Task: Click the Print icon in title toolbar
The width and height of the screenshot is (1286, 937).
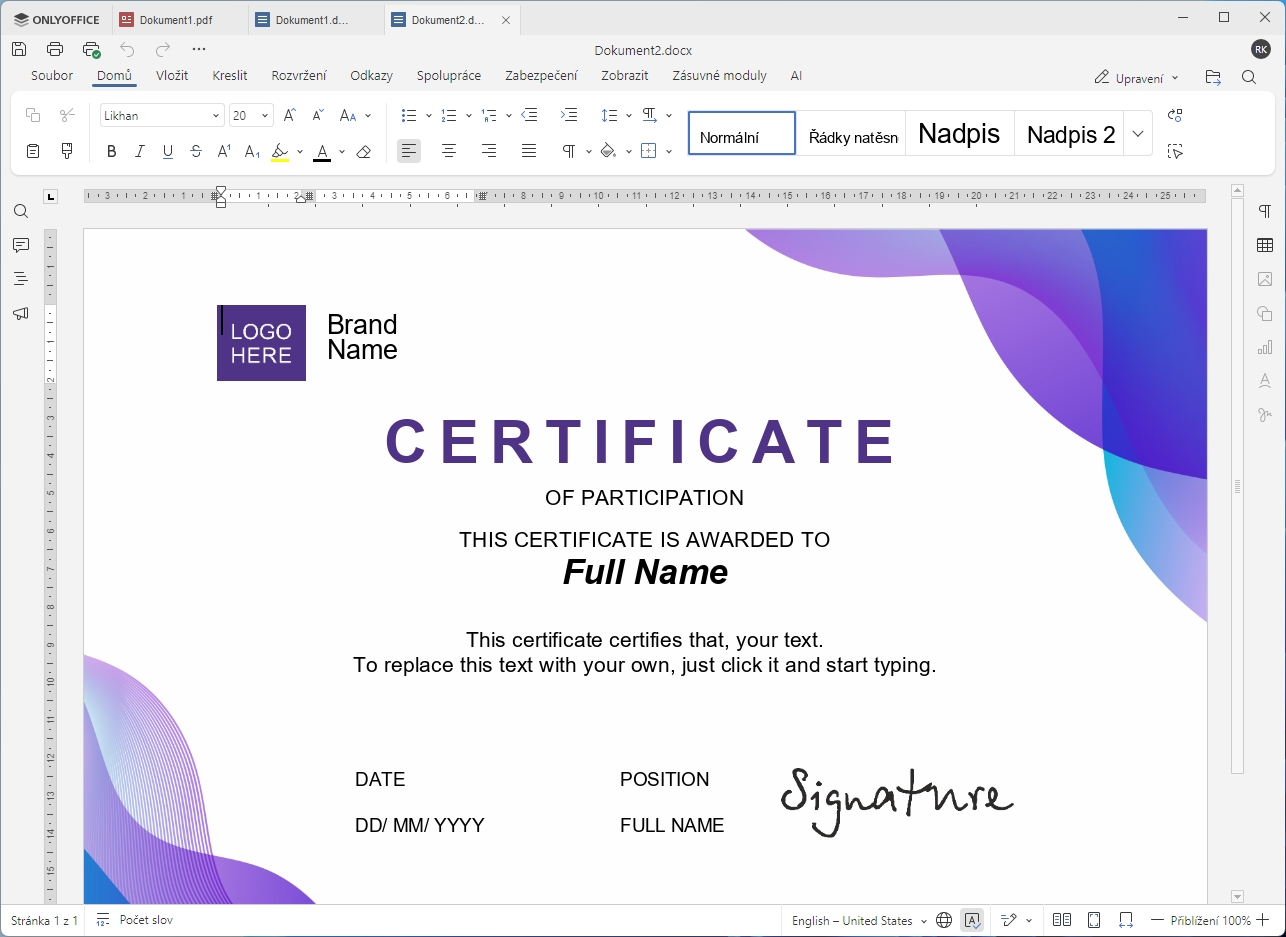Action: (x=55, y=49)
